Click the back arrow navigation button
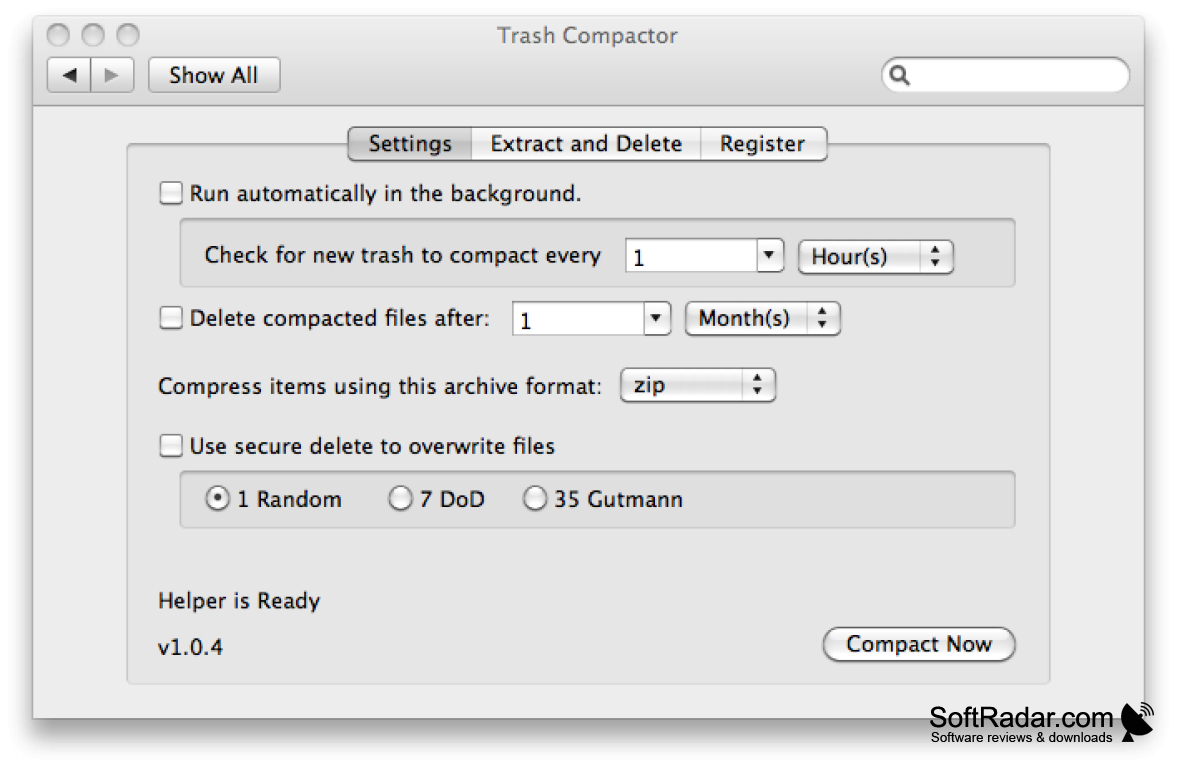This screenshot has height=768, width=1177. [69, 75]
